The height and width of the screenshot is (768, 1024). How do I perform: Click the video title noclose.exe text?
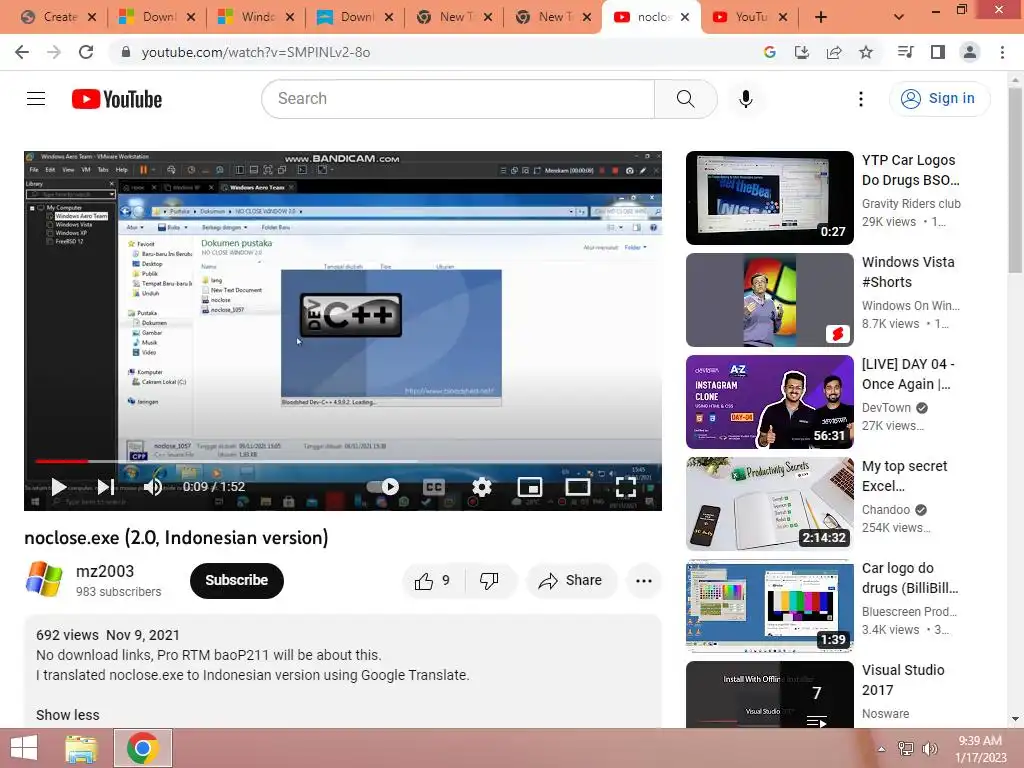176,537
